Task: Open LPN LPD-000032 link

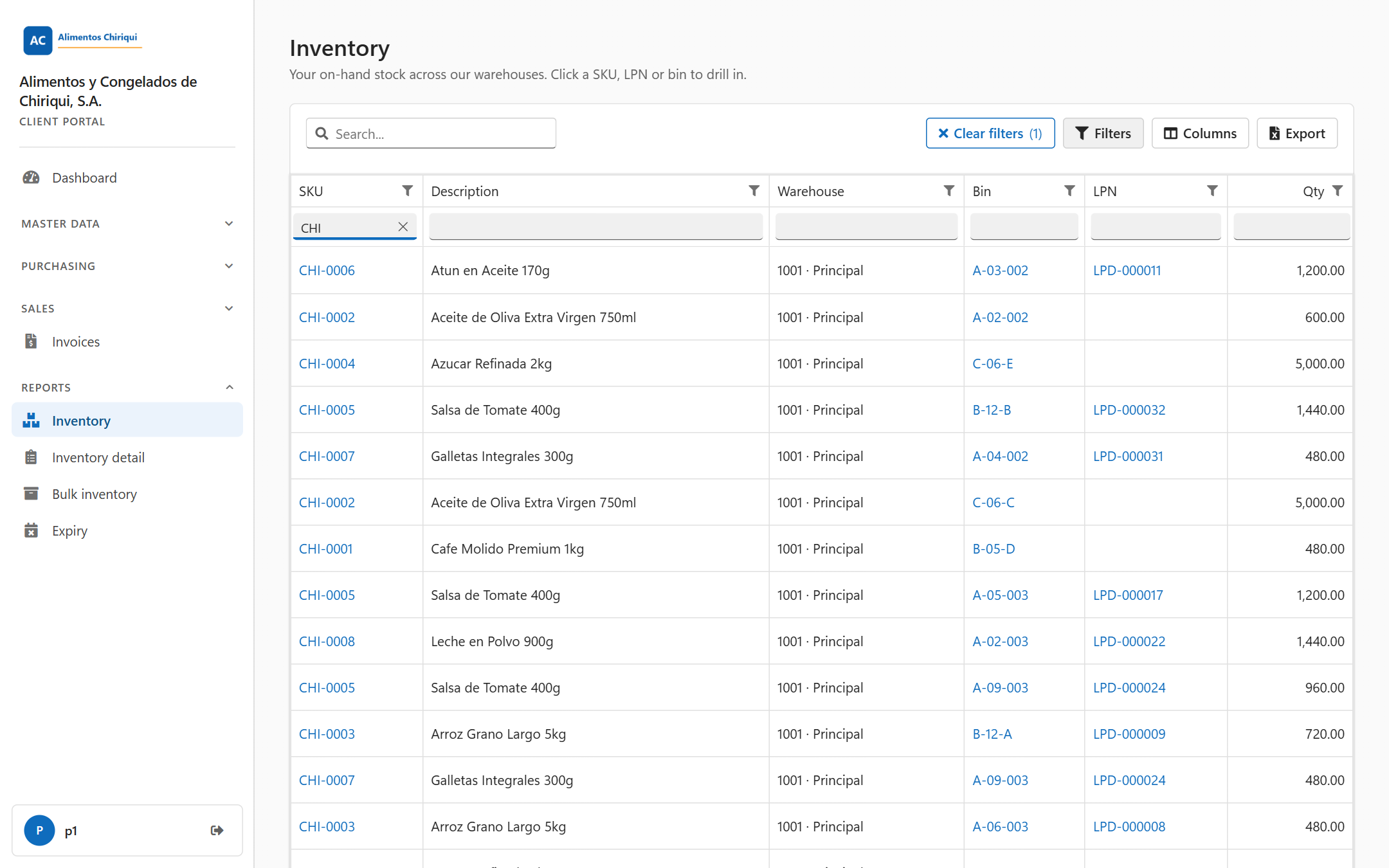Action: [1129, 410]
